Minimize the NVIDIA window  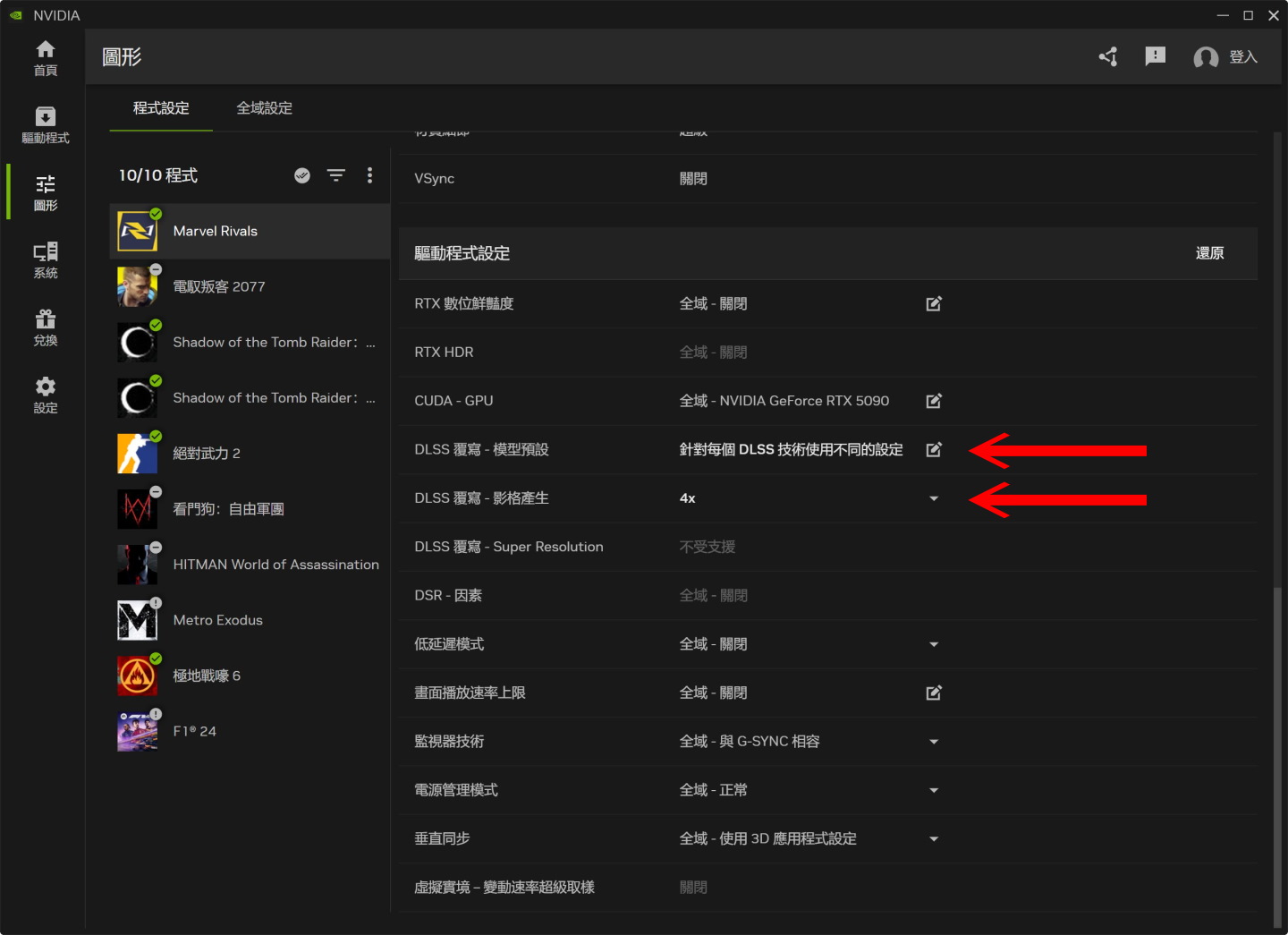coord(1223,15)
